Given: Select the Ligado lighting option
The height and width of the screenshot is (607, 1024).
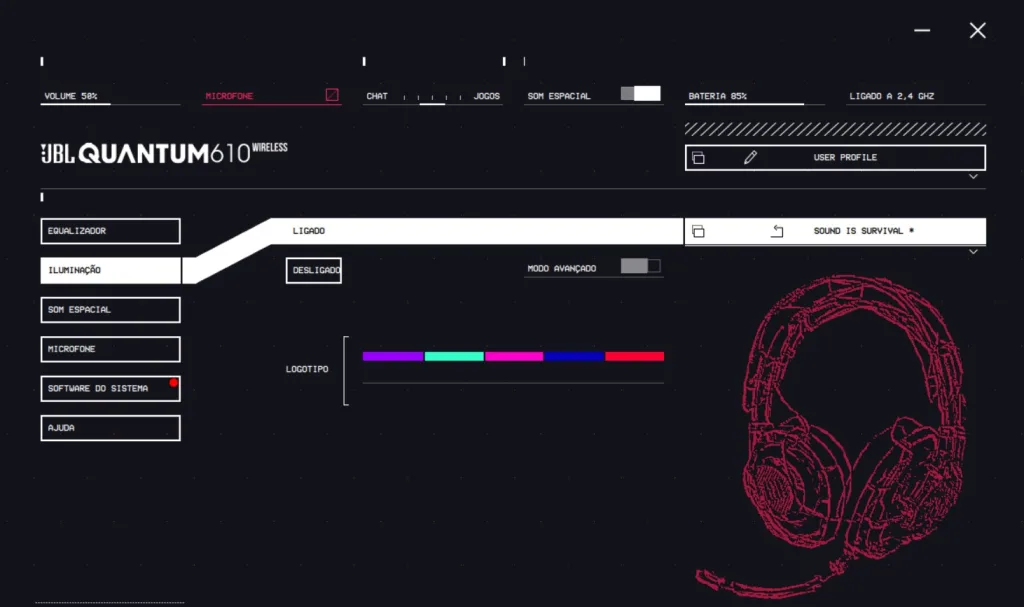Looking at the screenshot, I should [308, 231].
